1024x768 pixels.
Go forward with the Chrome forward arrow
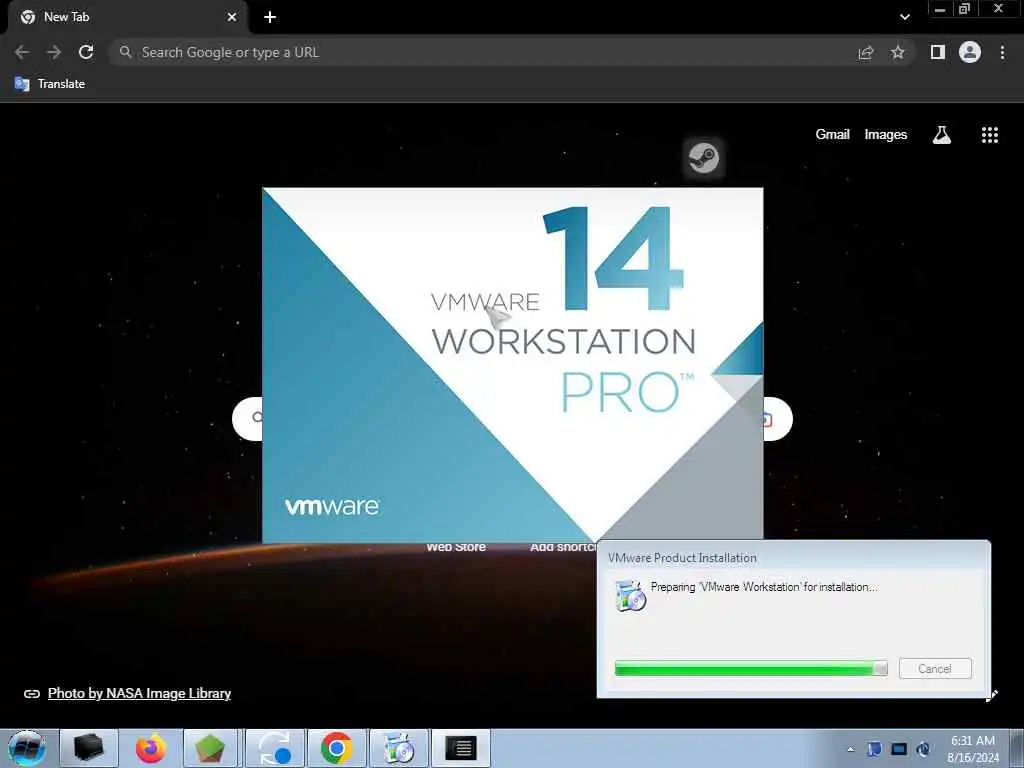point(54,52)
